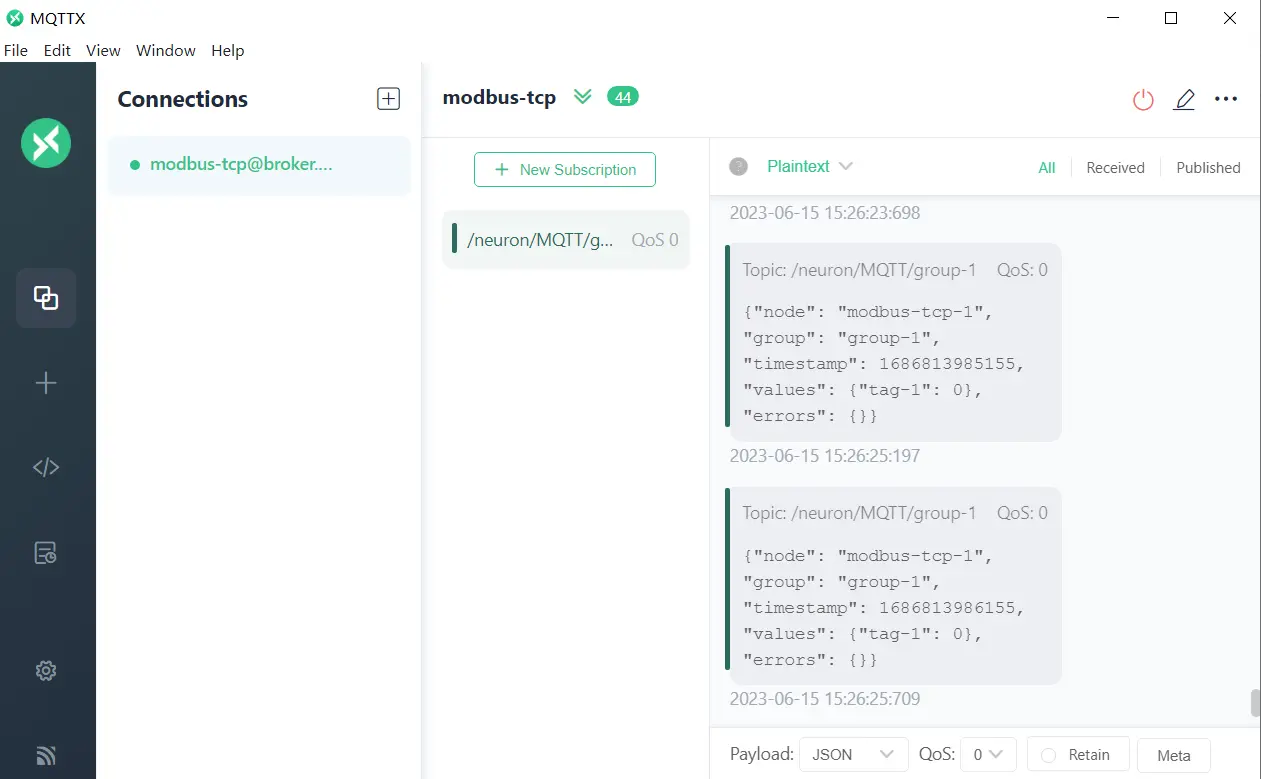This screenshot has height=779, width=1261.
Task: Click the plus icon in left sidebar
Action: (46, 383)
